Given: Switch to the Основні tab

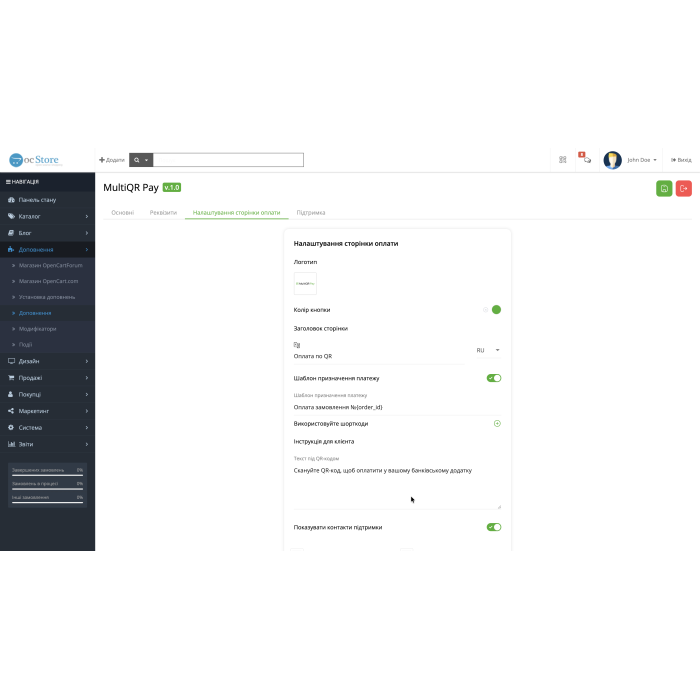Looking at the screenshot, I should tap(122, 212).
